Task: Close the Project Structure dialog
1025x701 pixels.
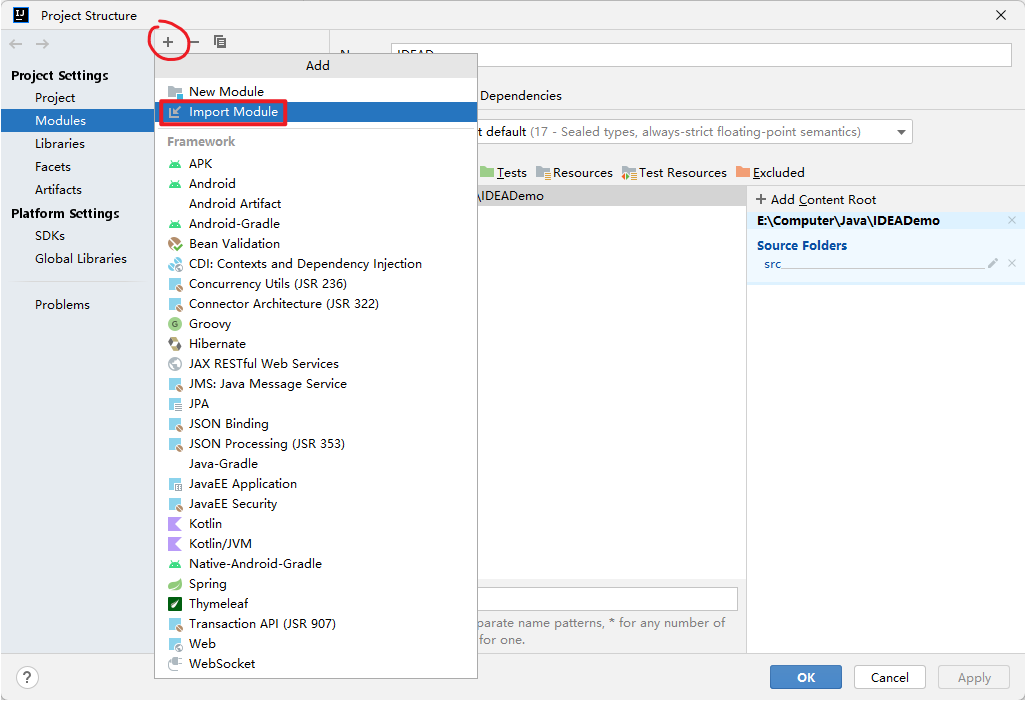Action: pos(1001,15)
